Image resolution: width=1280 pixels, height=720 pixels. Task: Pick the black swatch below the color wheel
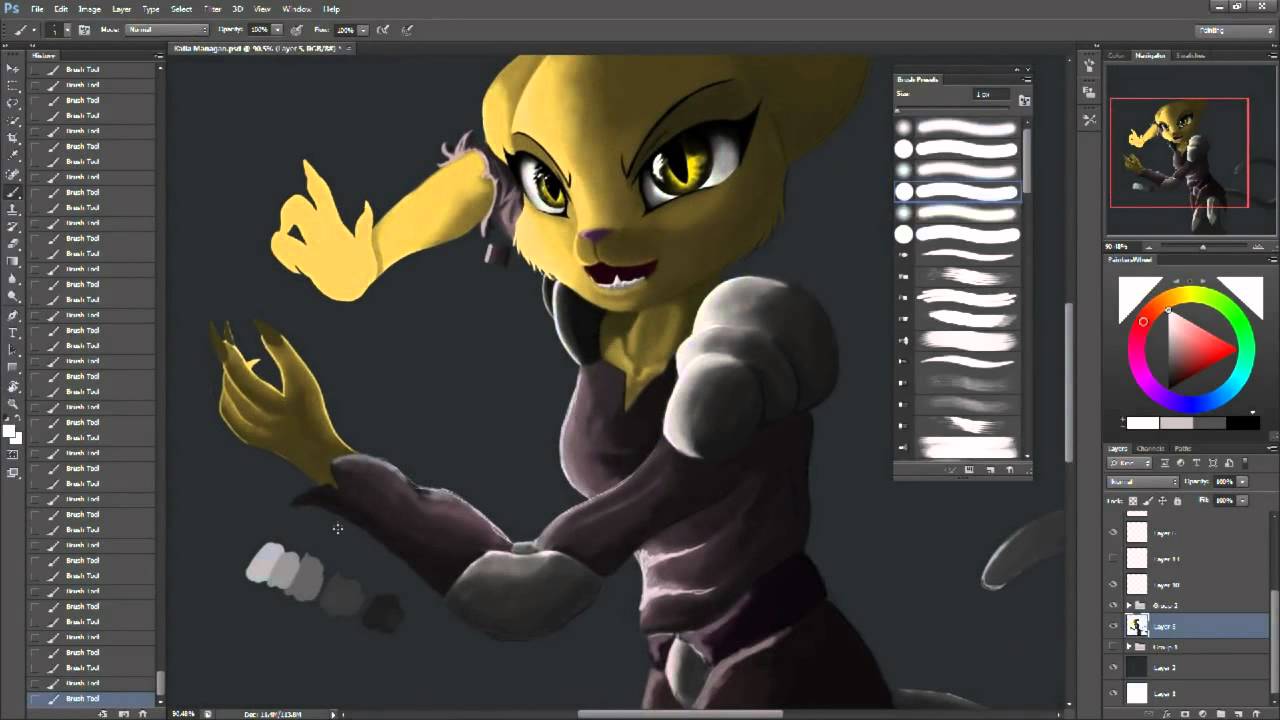(1243, 423)
